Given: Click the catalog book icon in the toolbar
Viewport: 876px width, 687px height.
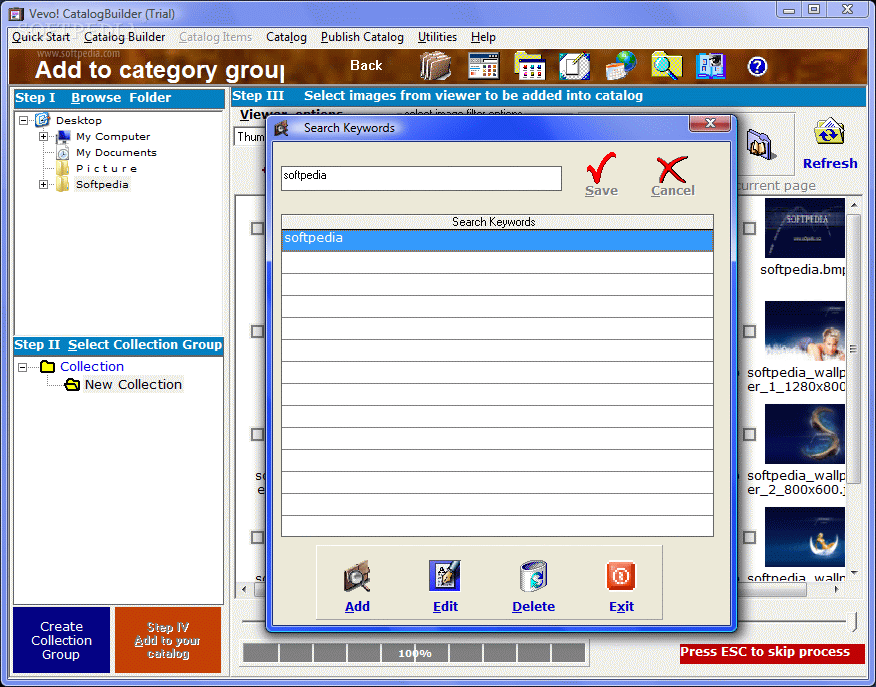Looking at the screenshot, I should point(711,66).
